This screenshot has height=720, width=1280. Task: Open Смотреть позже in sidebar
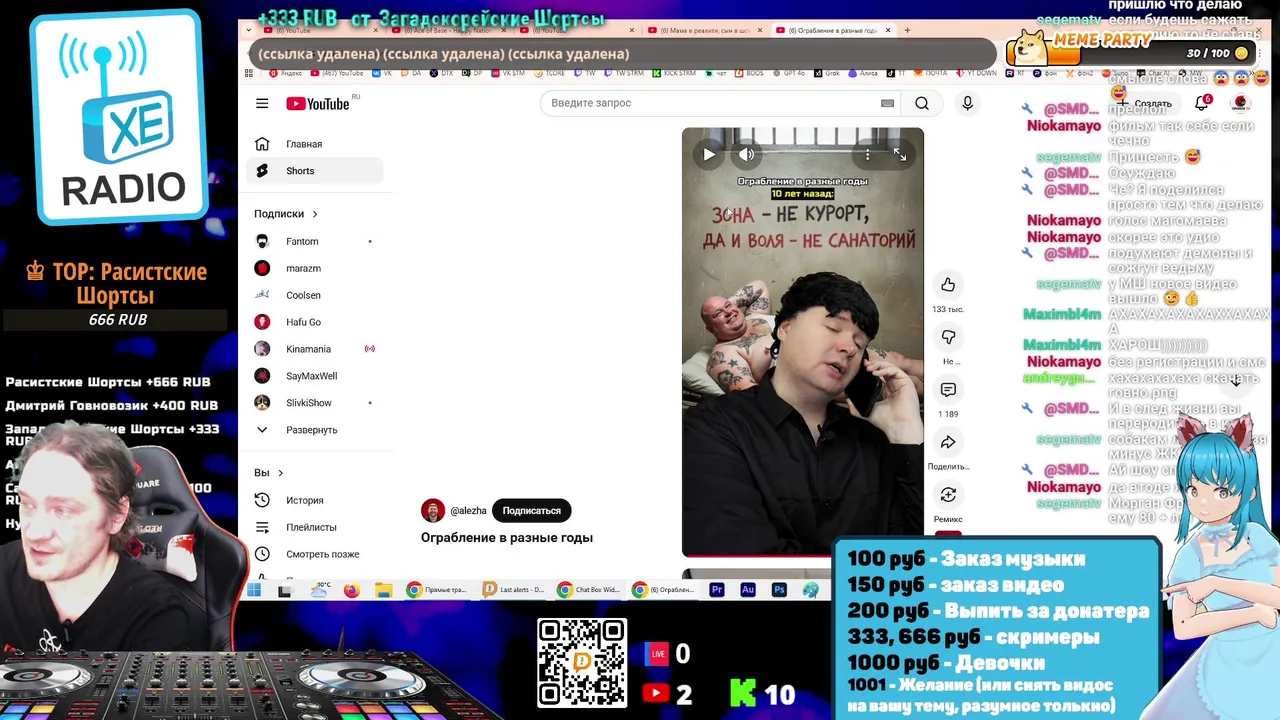(x=314, y=554)
